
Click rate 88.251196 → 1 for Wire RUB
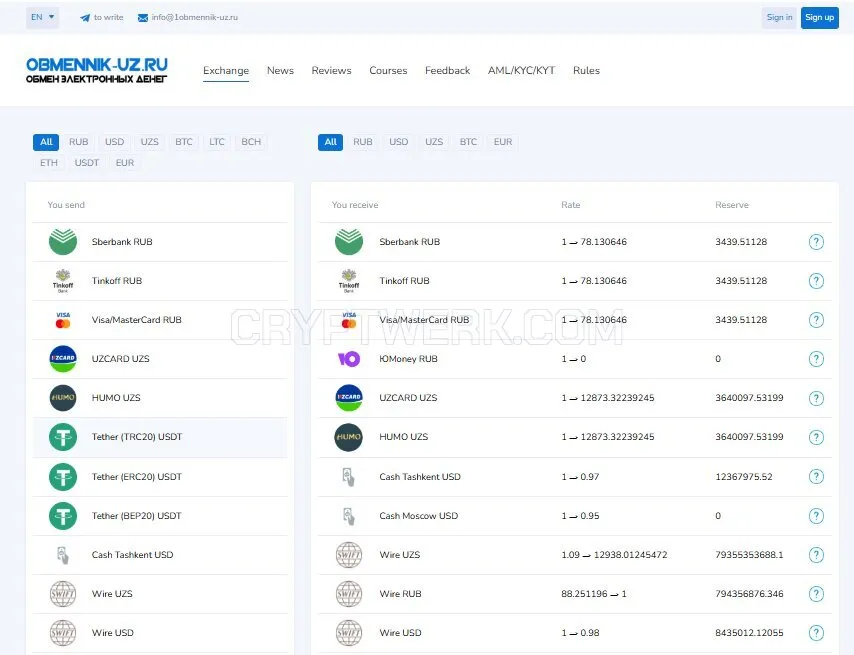[594, 594]
